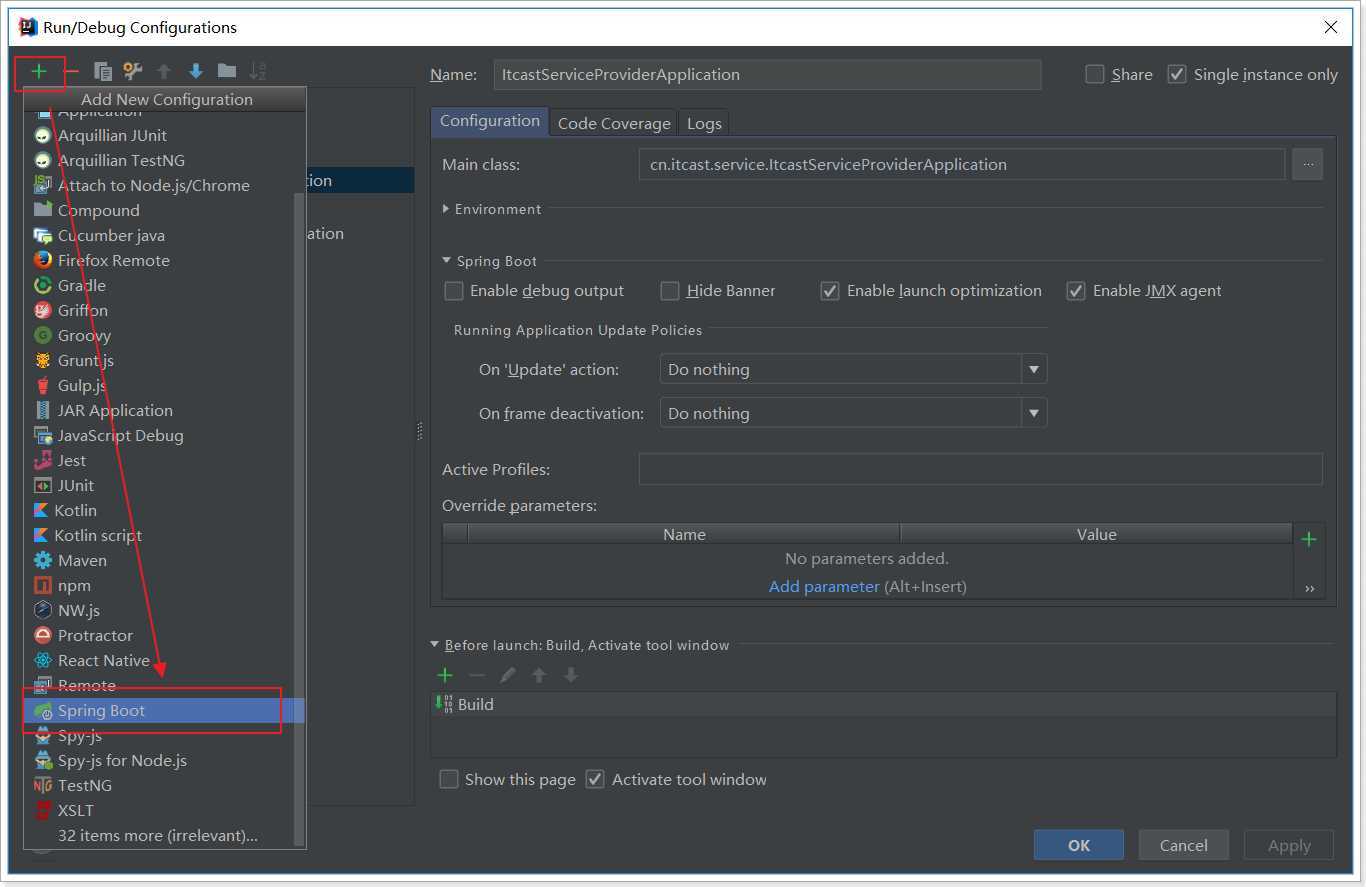
Task: Click the Apply button
Action: click(1289, 845)
